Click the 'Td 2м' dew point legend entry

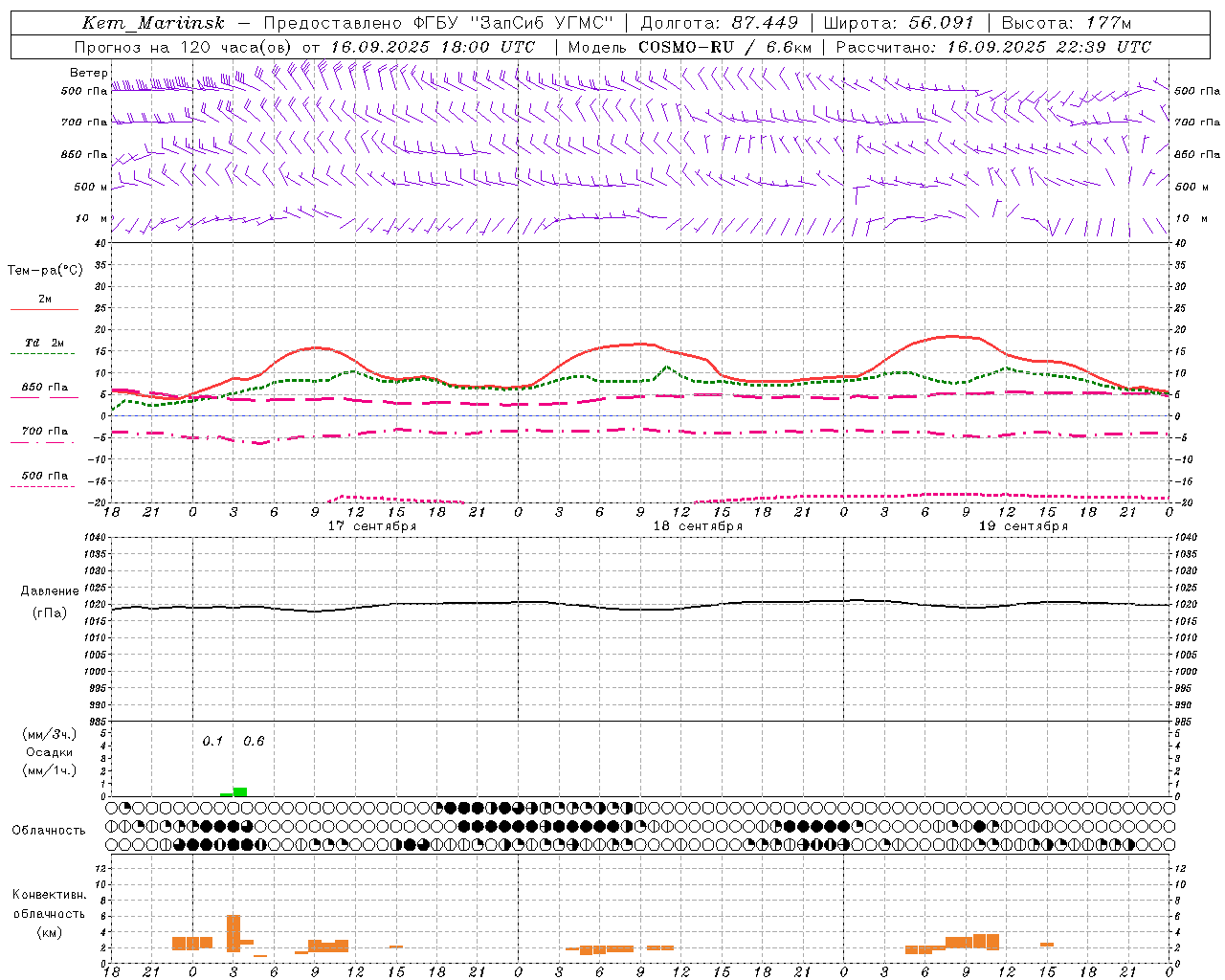45,343
